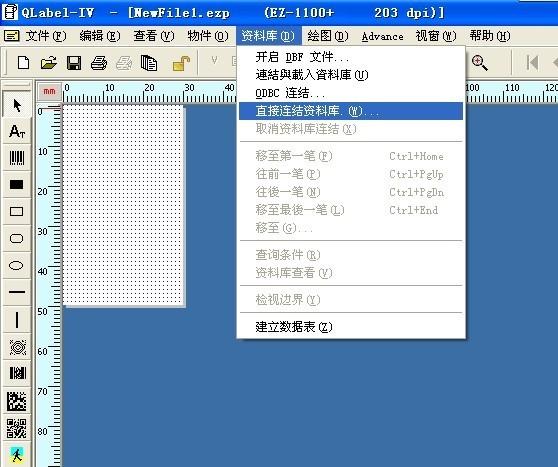This screenshot has height=467, width=558.
Task: Click the New file icon
Action: 23,63
